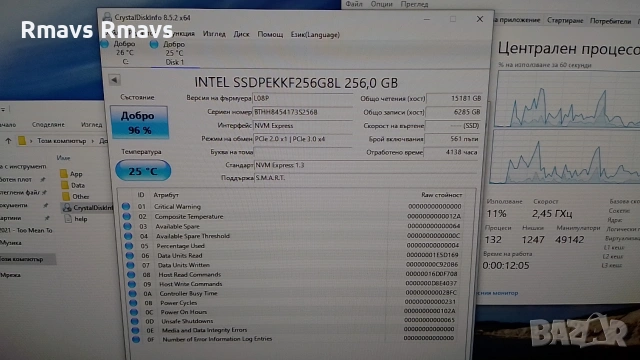
Task: Click the previous disk arrow button
Action: pyautogui.click(x=114, y=80)
